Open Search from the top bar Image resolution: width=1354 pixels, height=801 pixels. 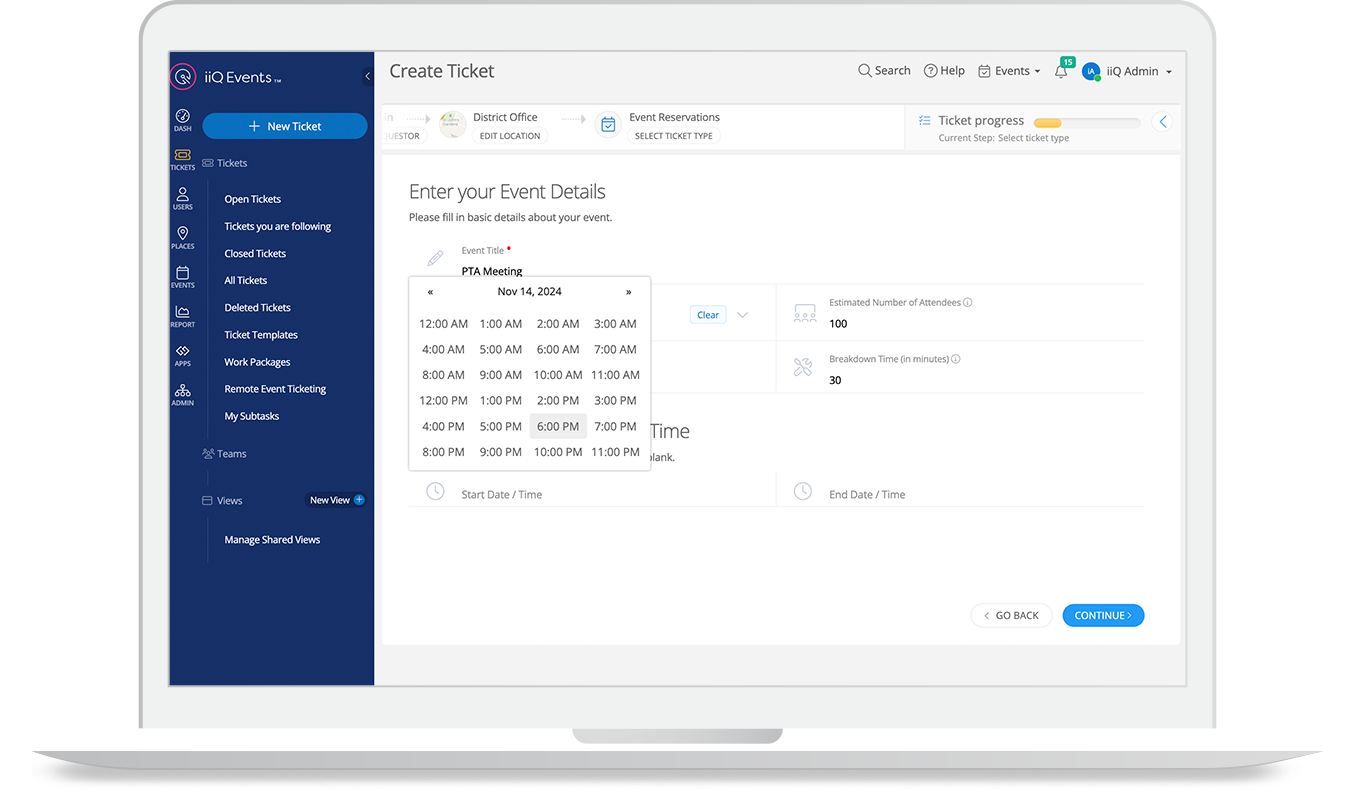[x=884, y=70]
